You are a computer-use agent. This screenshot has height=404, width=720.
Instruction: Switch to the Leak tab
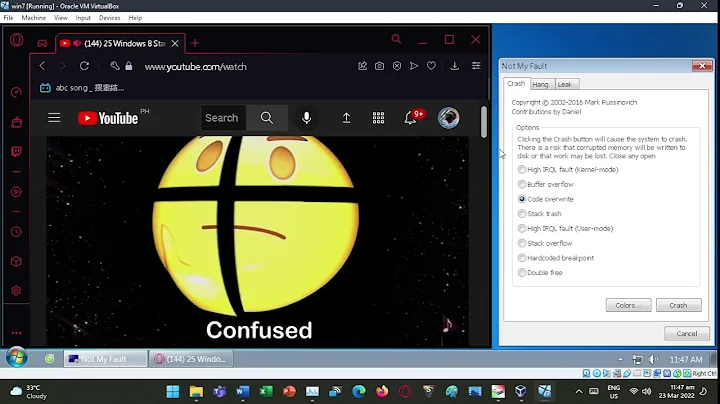pyautogui.click(x=565, y=84)
